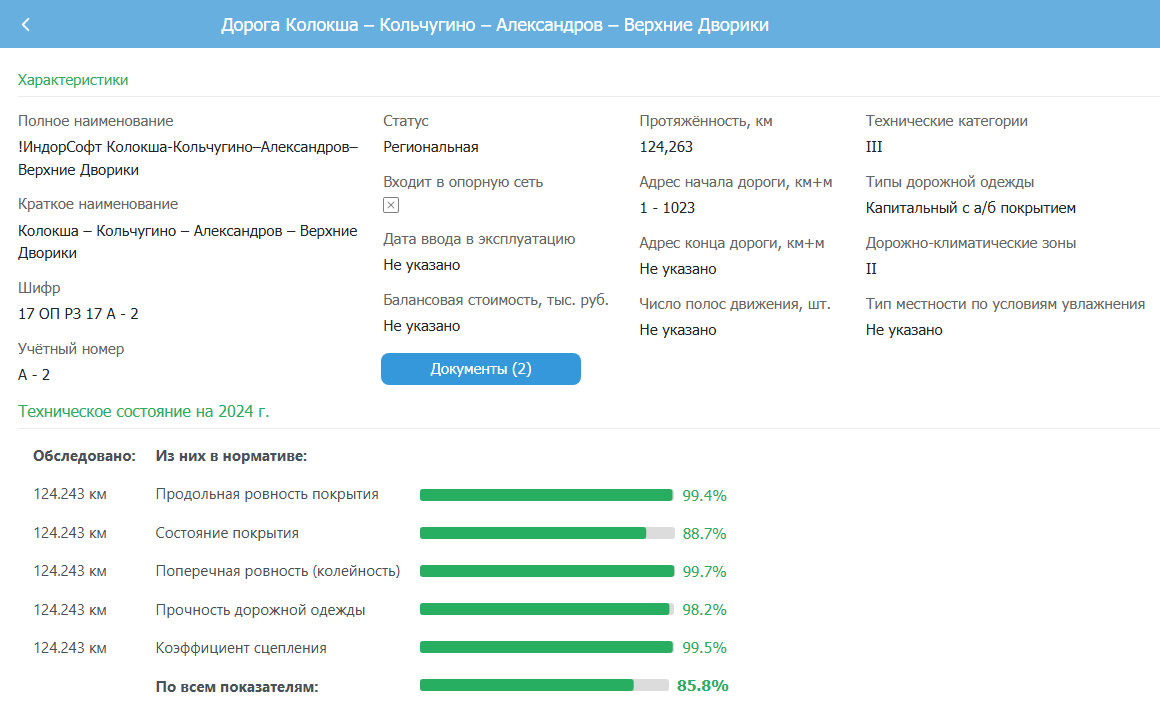Select the Поперечная ровность (колейность) progress bar
The height and width of the screenshot is (712, 1160).
tap(546, 571)
